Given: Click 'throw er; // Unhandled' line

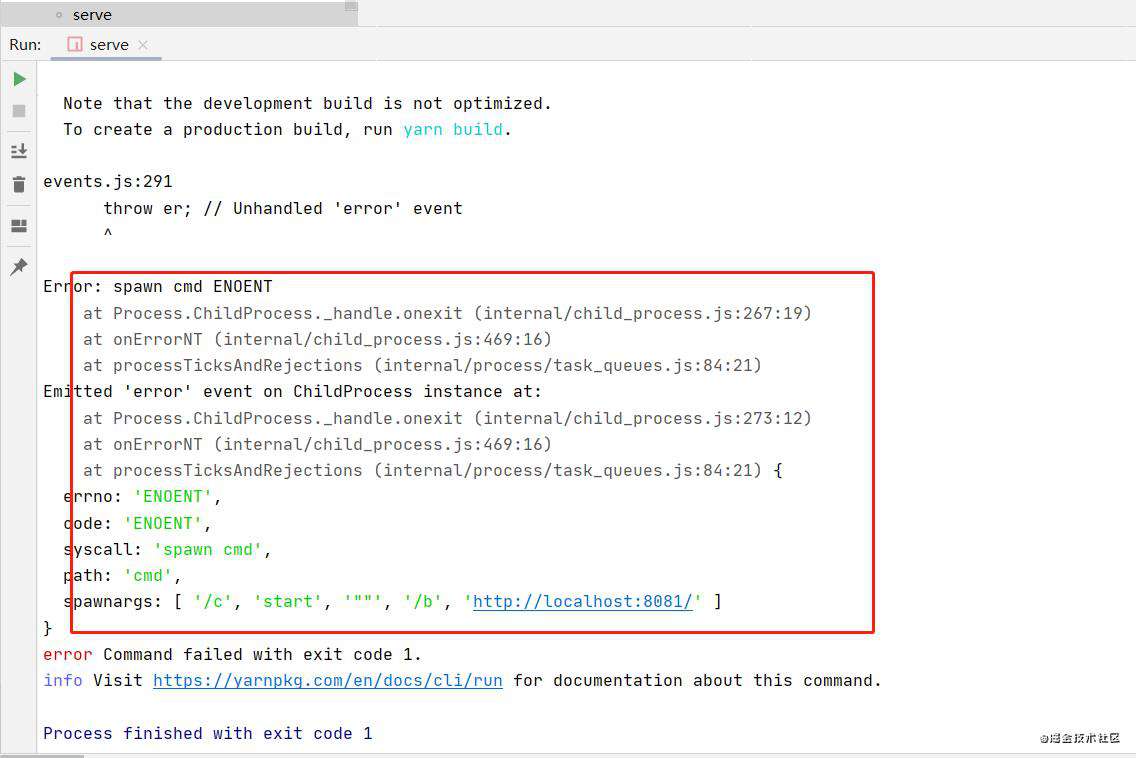Looking at the screenshot, I should 283,209.
